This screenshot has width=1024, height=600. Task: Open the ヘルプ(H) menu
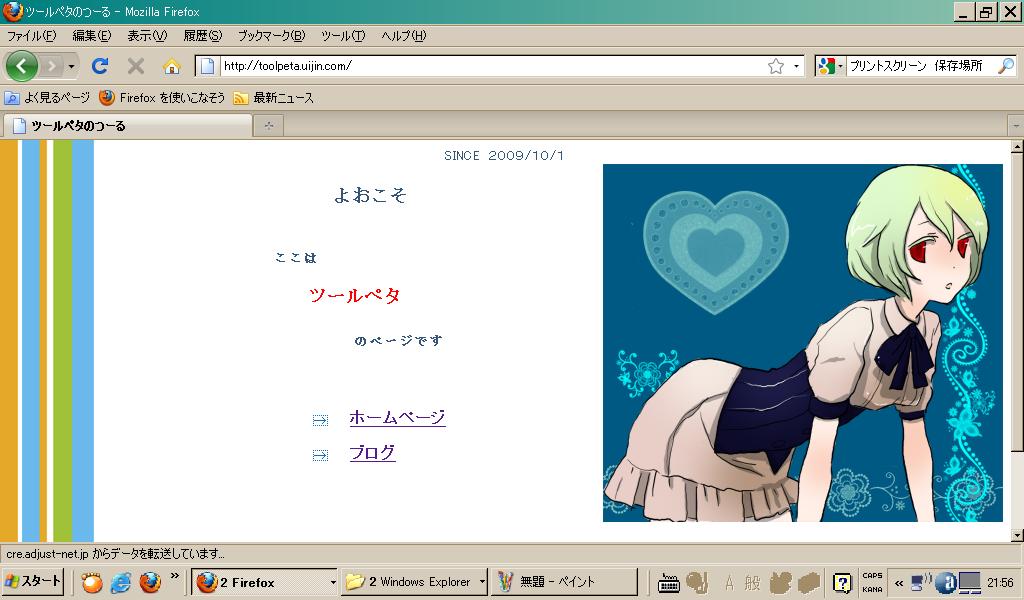[404, 36]
